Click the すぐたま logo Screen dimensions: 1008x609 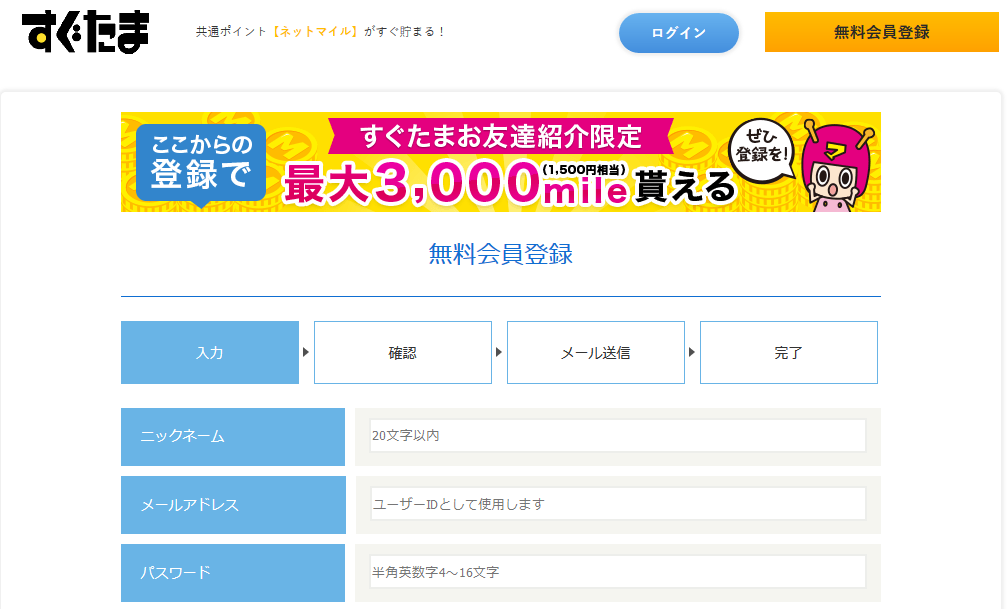86,32
